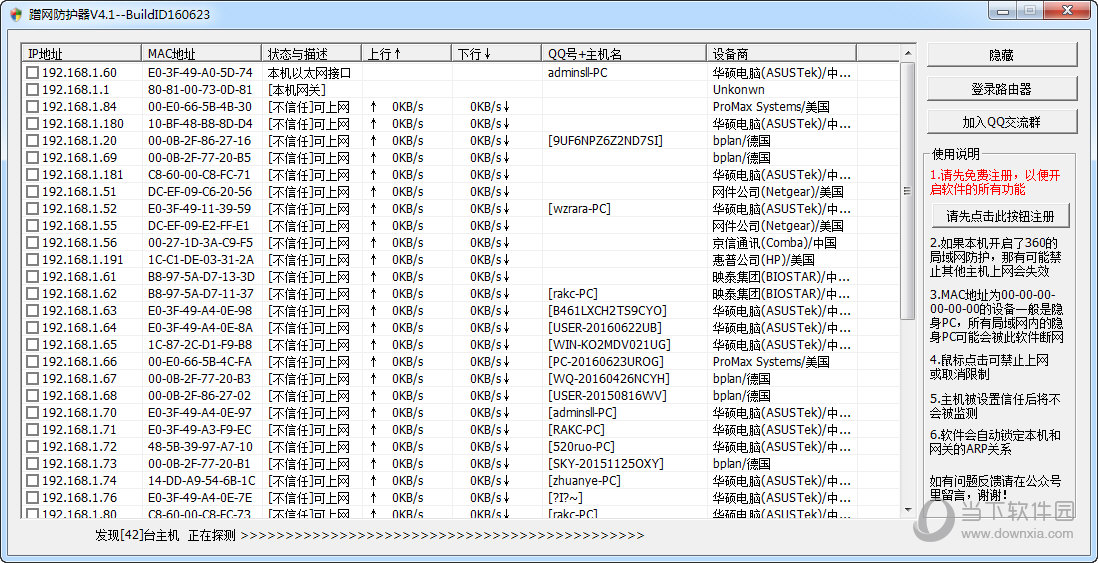Click MAC address 00-27-1D-3A-C9-F5
Viewport: 1098px width, 563px height.
pyautogui.click(x=200, y=242)
